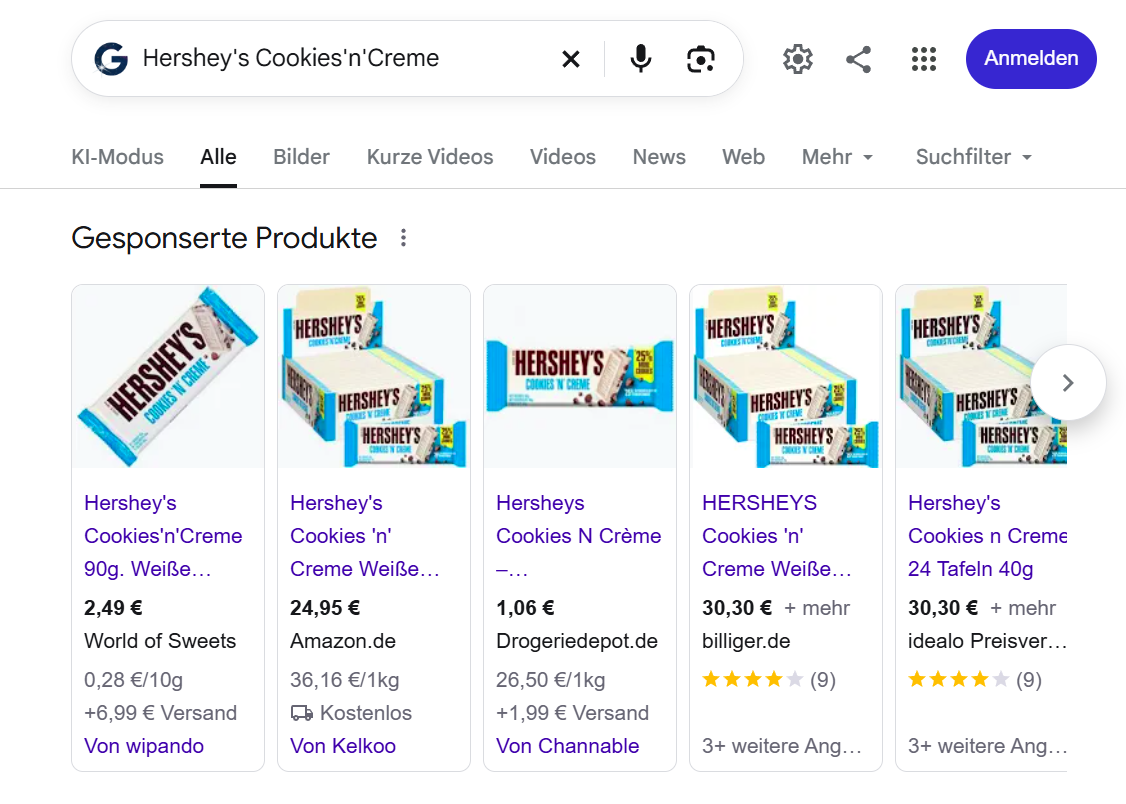Open sponsored products three-dot menu
The height and width of the screenshot is (804, 1126).
(404, 238)
